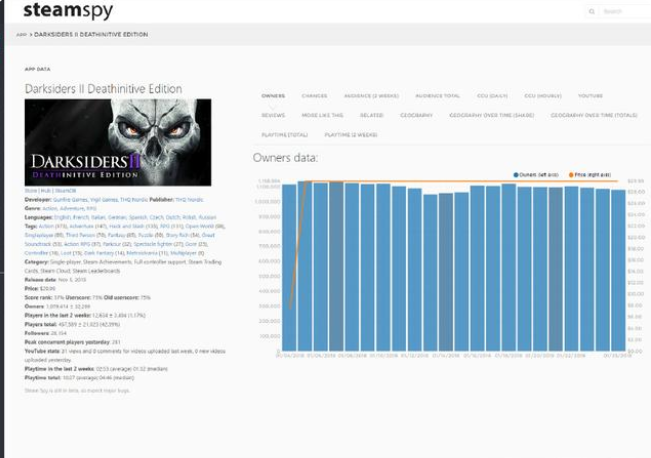Open the Hub link
Viewport: 651px width, 458px height.
coord(46,191)
